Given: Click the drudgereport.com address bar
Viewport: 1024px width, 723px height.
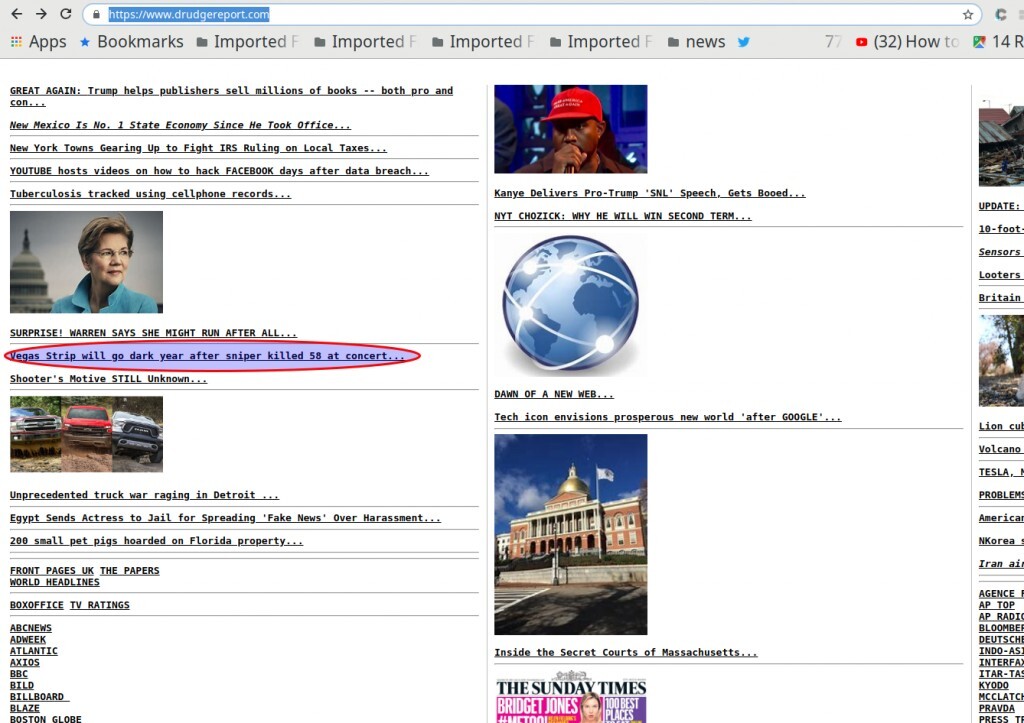Looking at the screenshot, I should click(x=500, y=15).
